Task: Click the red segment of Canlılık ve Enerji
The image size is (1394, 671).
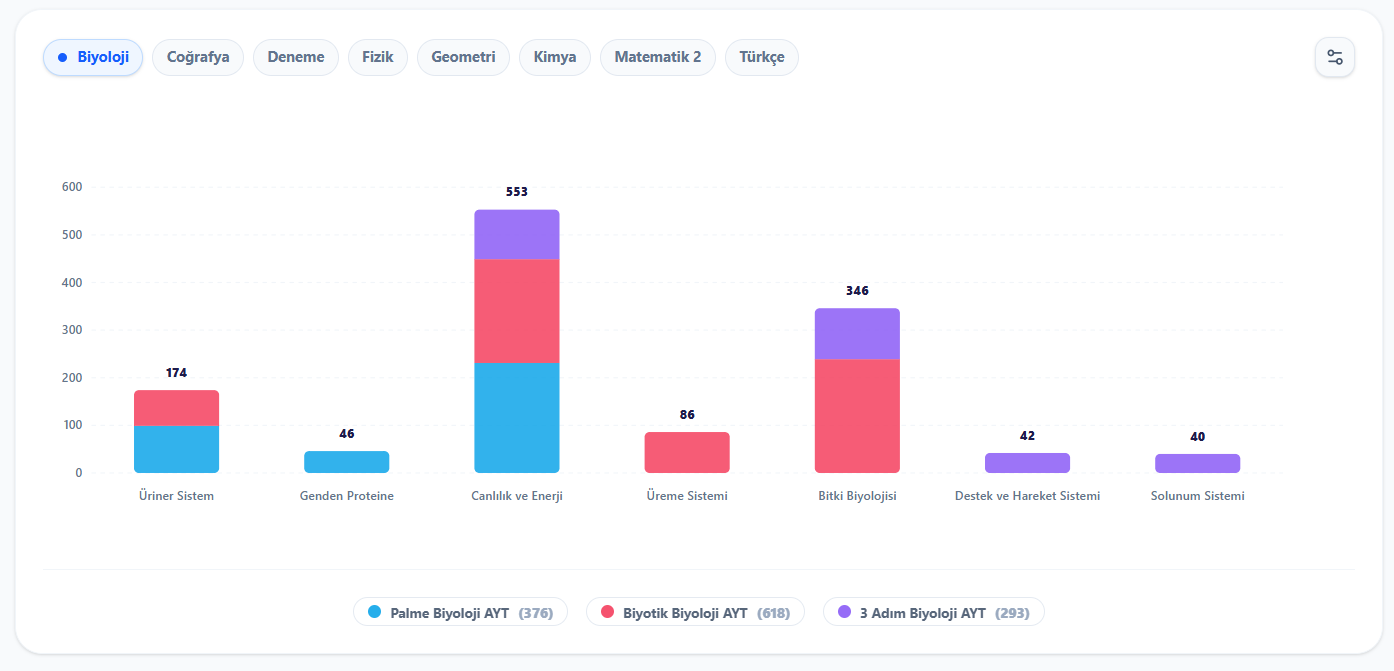Action: pyautogui.click(x=516, y=311)
